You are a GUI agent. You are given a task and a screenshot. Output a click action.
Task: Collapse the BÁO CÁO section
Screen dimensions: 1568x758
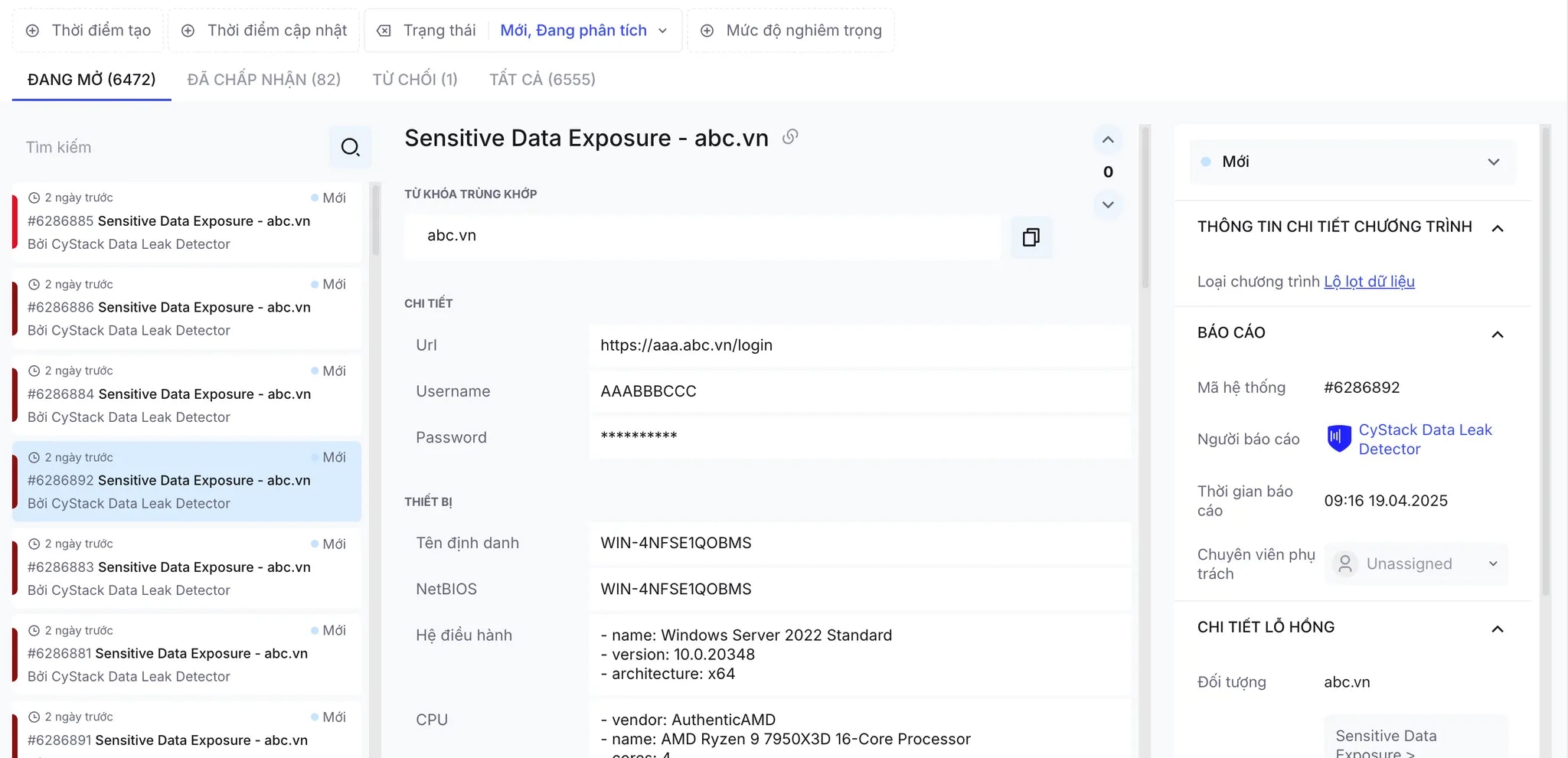point(1498,334)
